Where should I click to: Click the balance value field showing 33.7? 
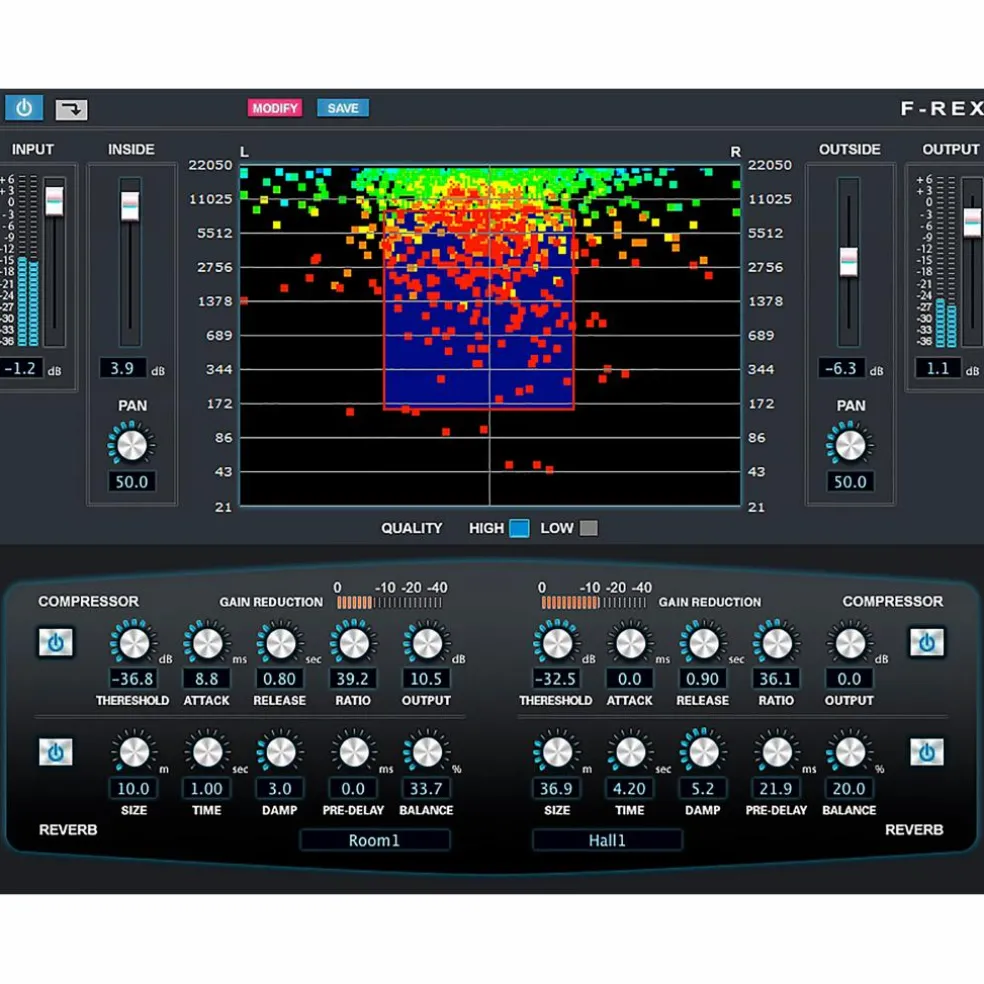(426, 789)
